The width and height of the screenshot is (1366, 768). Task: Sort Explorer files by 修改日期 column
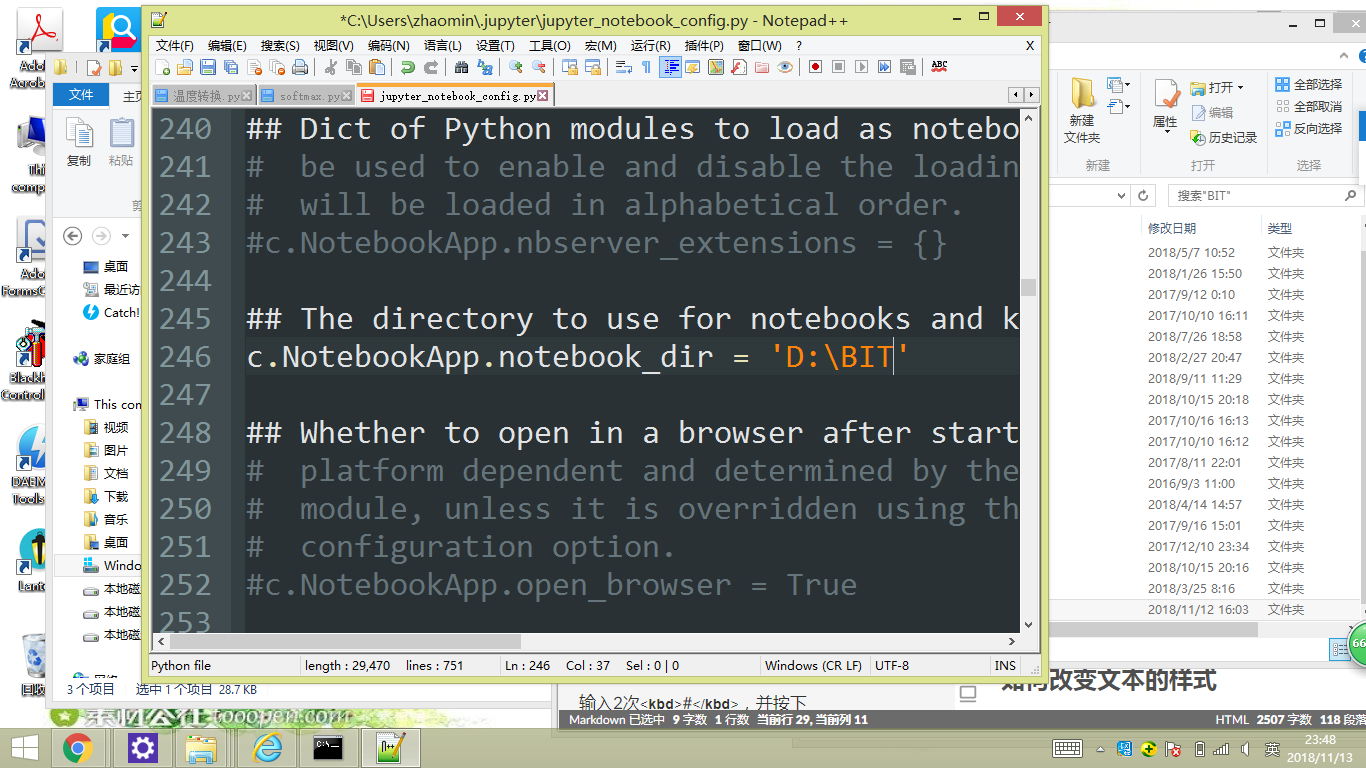[1171, 228]
